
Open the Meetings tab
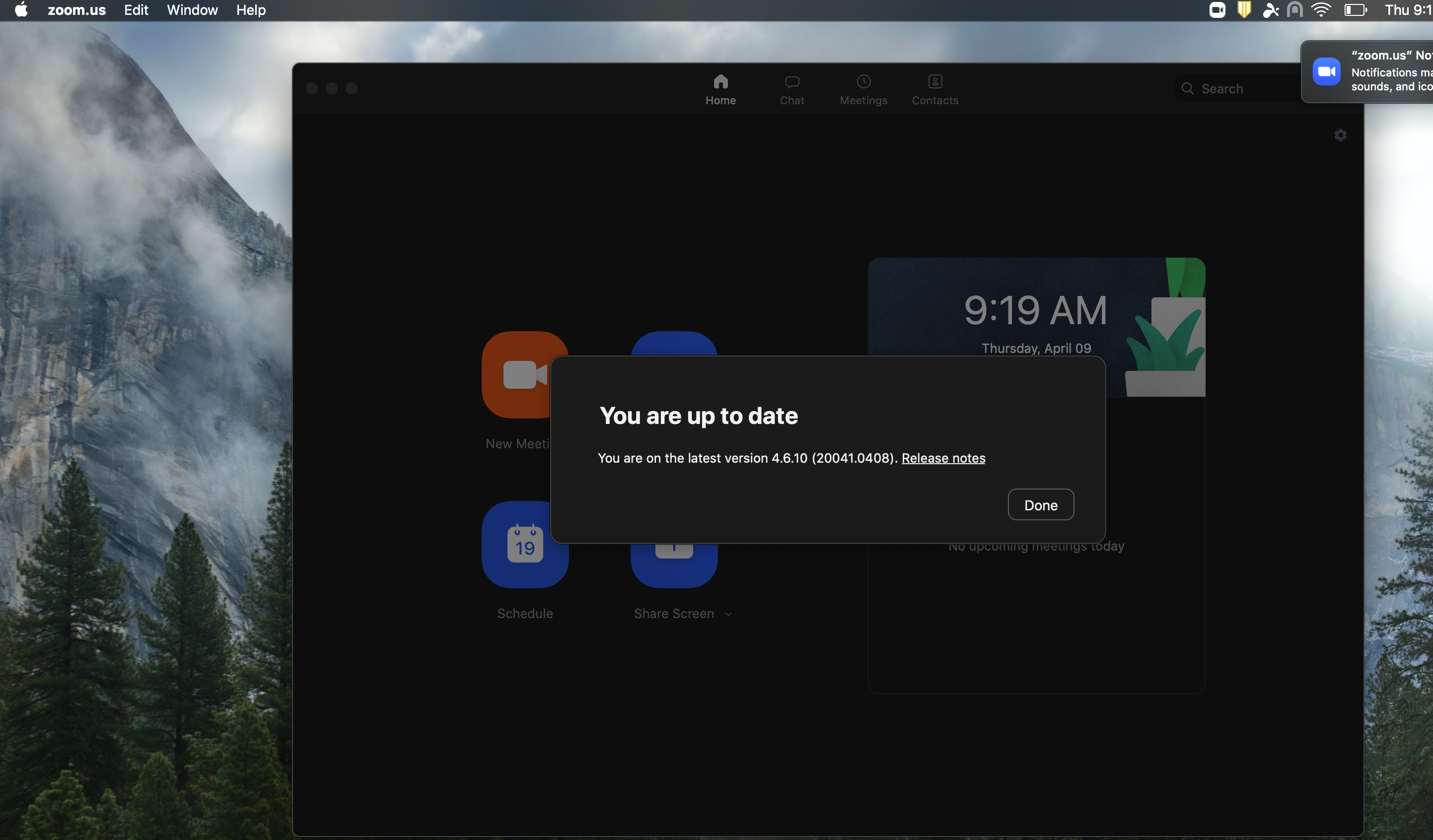[863, 90]
